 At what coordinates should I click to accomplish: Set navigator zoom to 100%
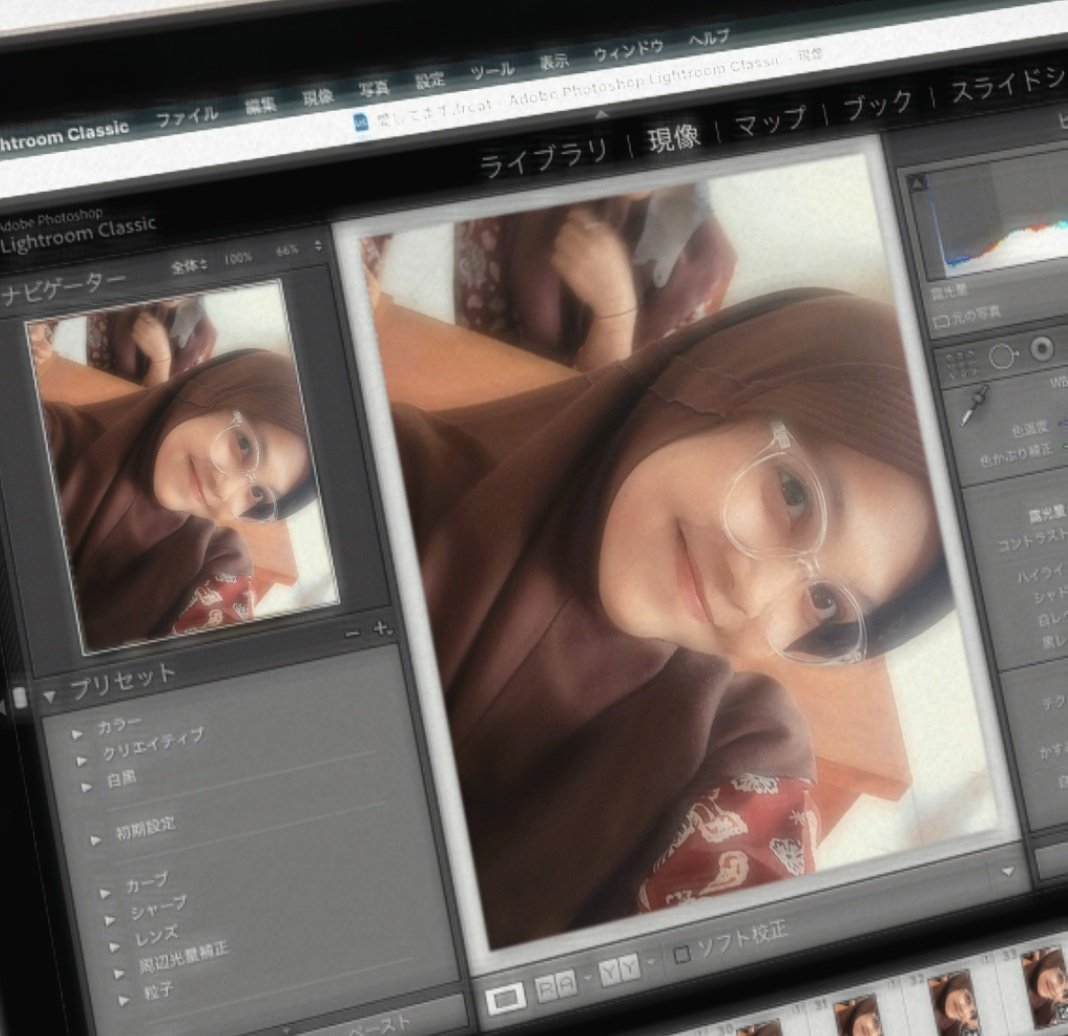pos(238,258)
